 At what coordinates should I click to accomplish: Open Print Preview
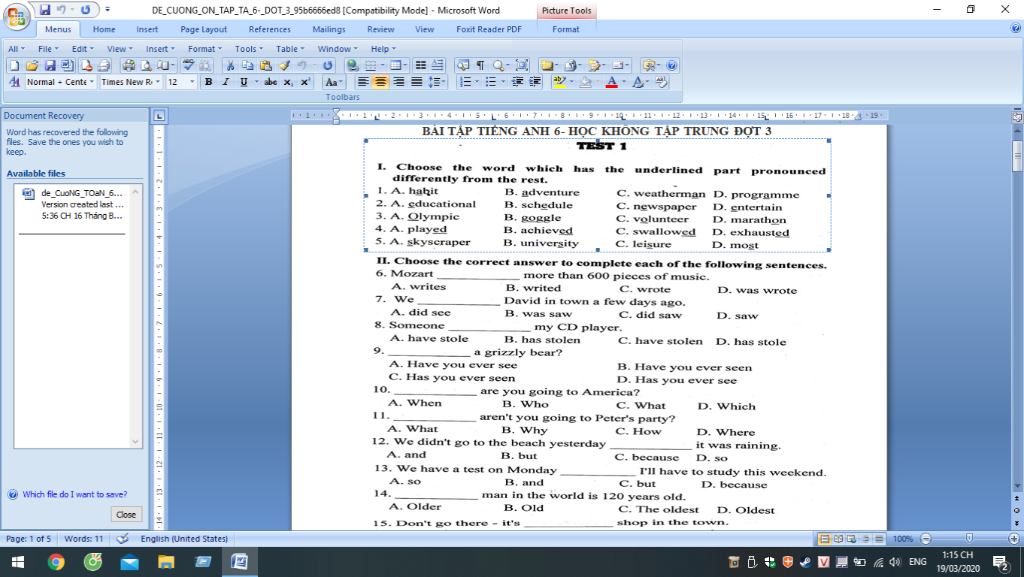pos(146,65)
